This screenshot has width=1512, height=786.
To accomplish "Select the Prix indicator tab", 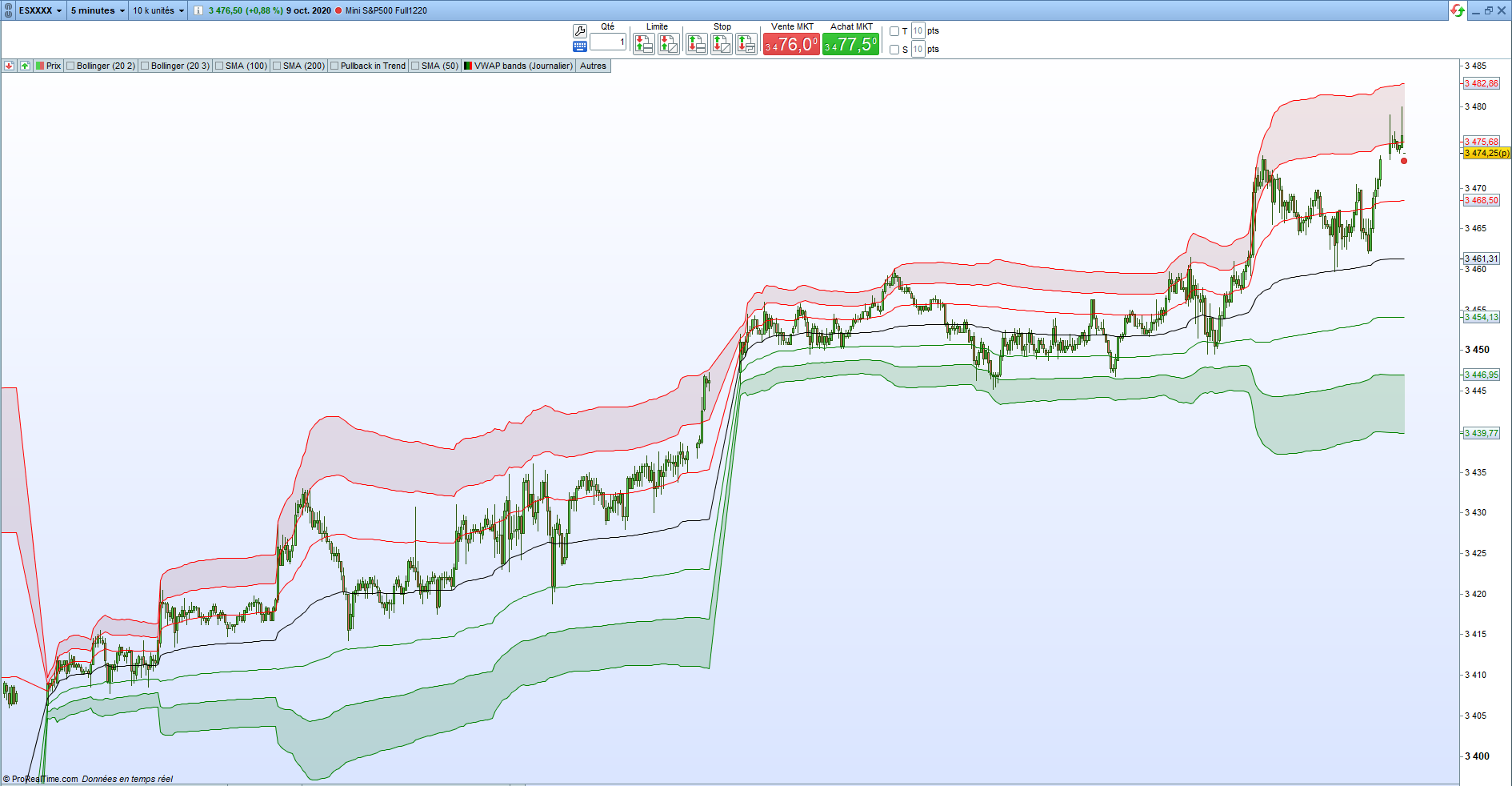I will coord(48,66).
